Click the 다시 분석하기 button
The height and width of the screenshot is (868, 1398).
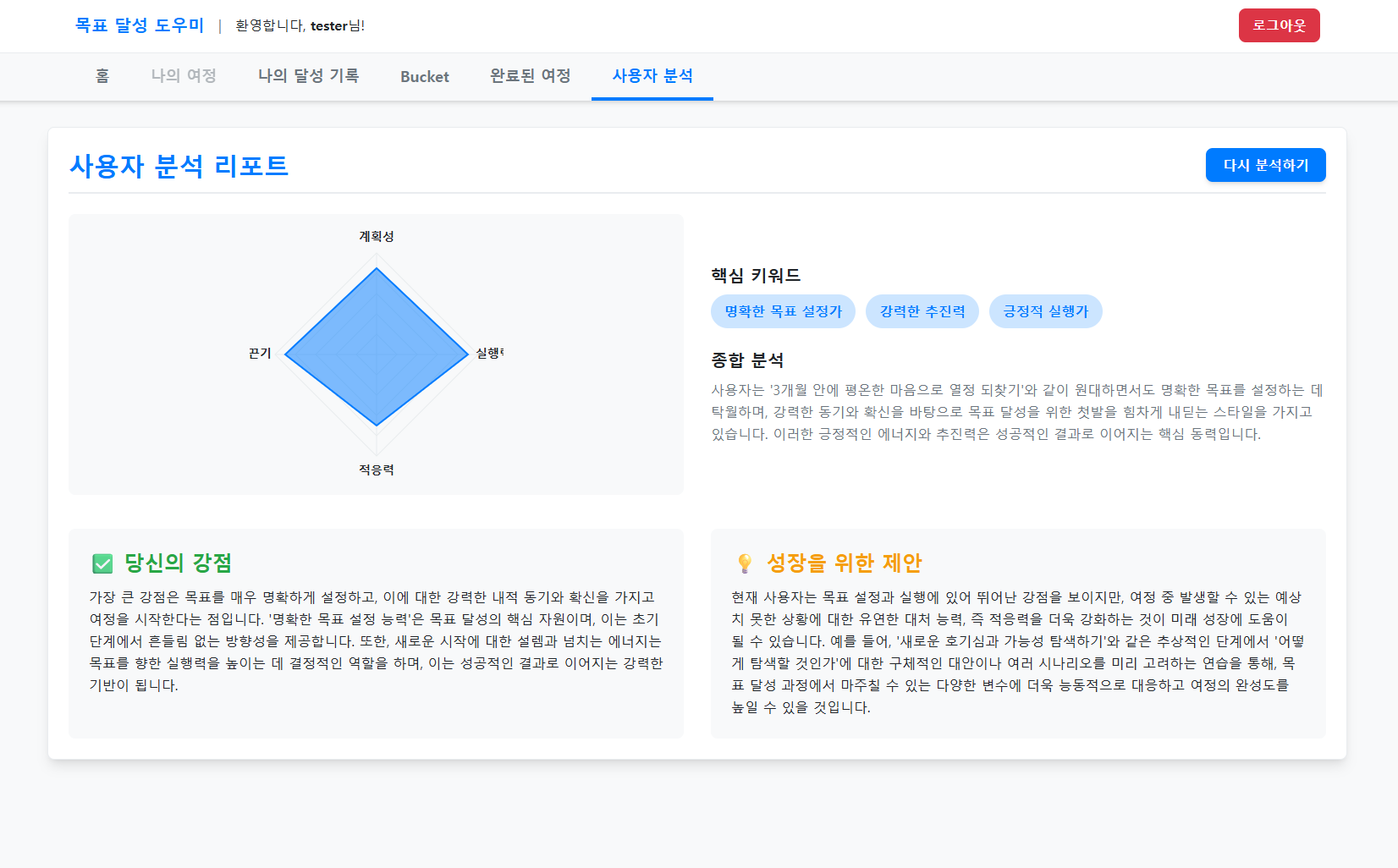[1265, 165]
